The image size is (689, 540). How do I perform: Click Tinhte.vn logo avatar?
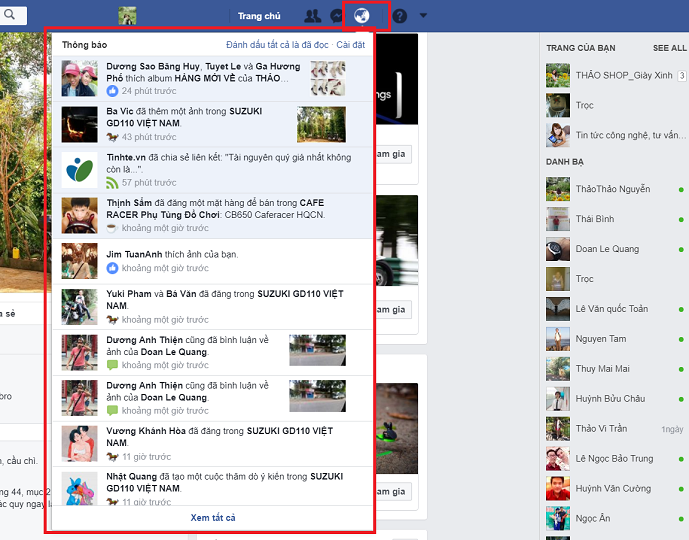pyautogui.click(x=80, y=170)
